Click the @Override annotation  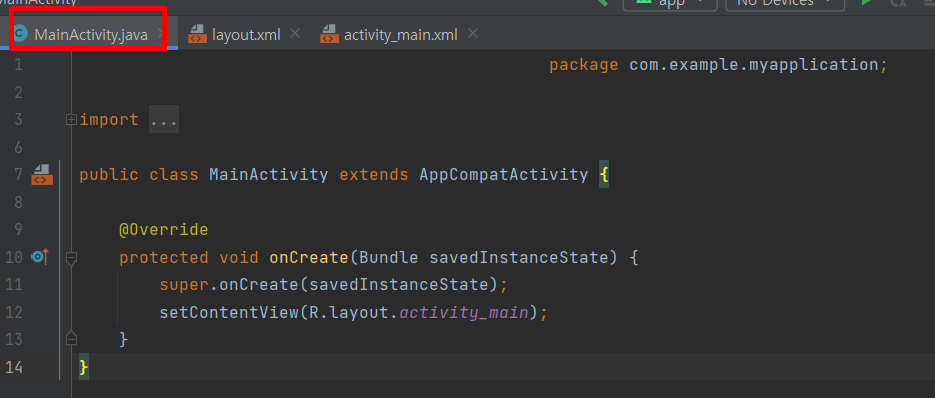tap(163, 230)
